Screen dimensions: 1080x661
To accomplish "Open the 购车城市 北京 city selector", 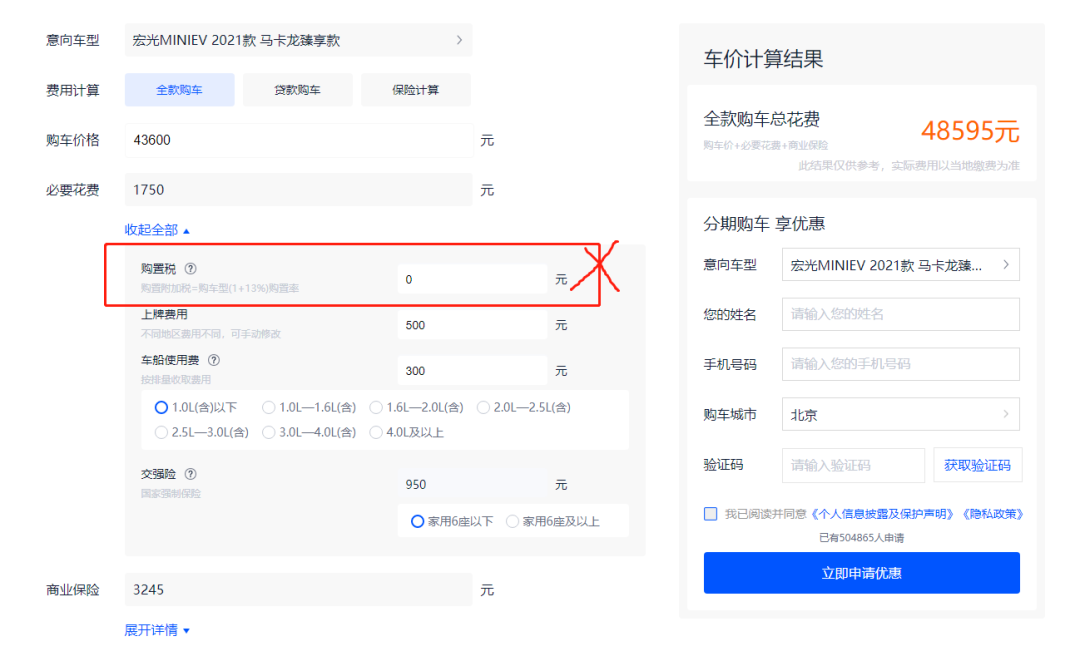I will tap(900, 415).
